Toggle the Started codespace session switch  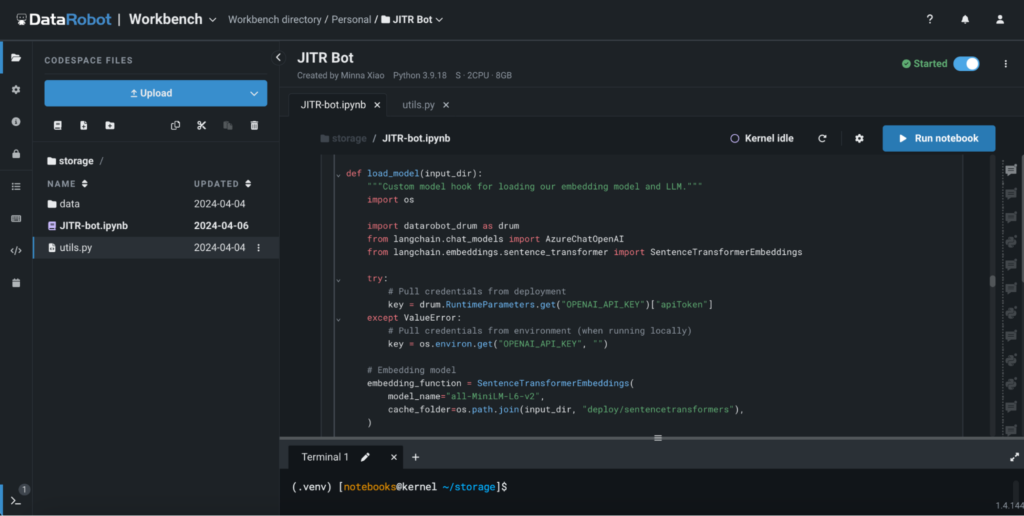[966, 64]
